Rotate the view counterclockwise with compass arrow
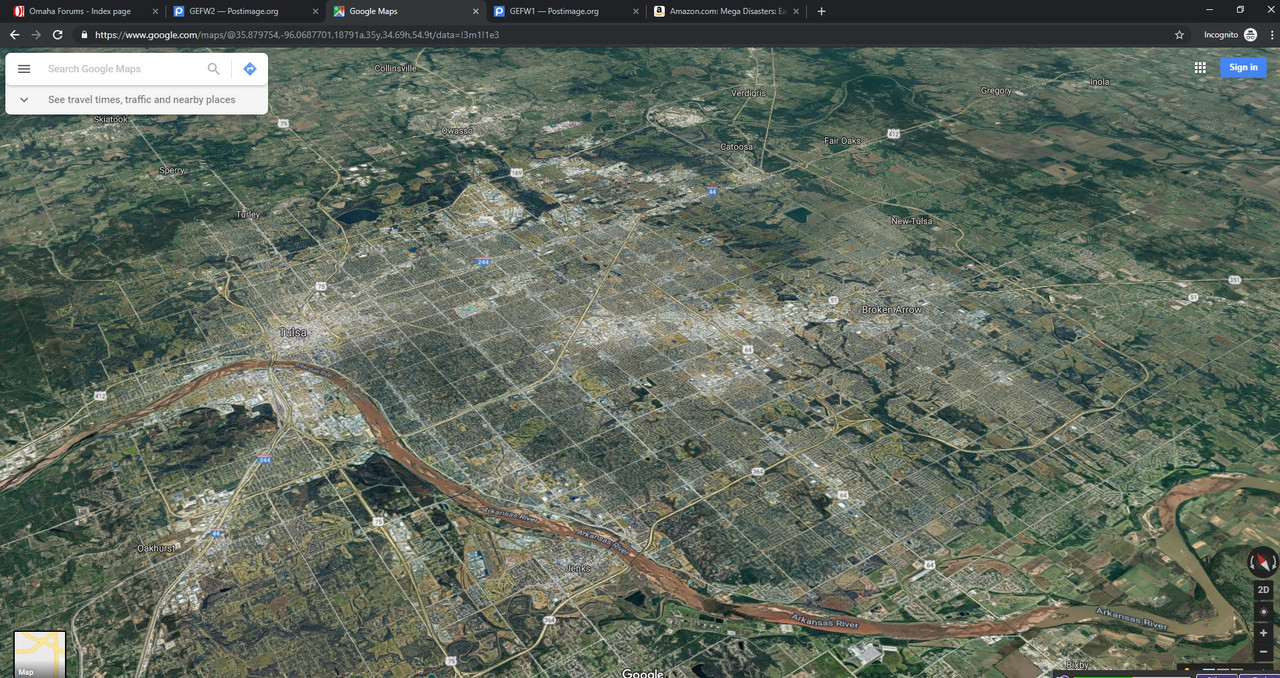Viewport: 1280px width, 678px height. [1251, 563]
